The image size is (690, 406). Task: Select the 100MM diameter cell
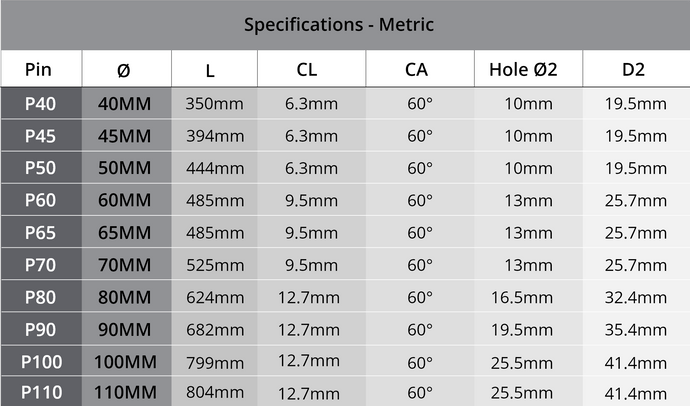(x=124, y=362)
